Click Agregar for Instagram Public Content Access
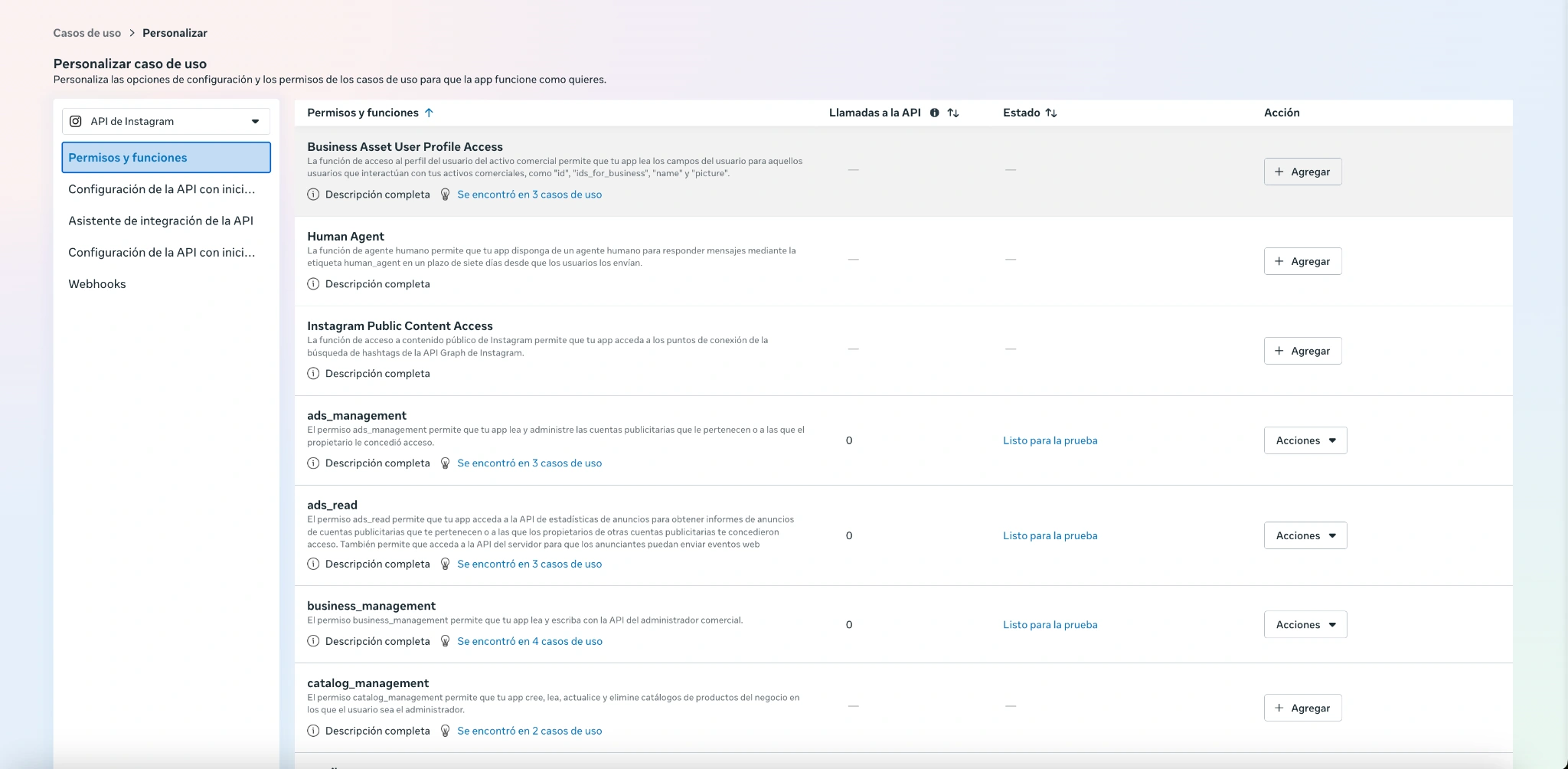The image size is (1568, 769). coord(1302,351)
